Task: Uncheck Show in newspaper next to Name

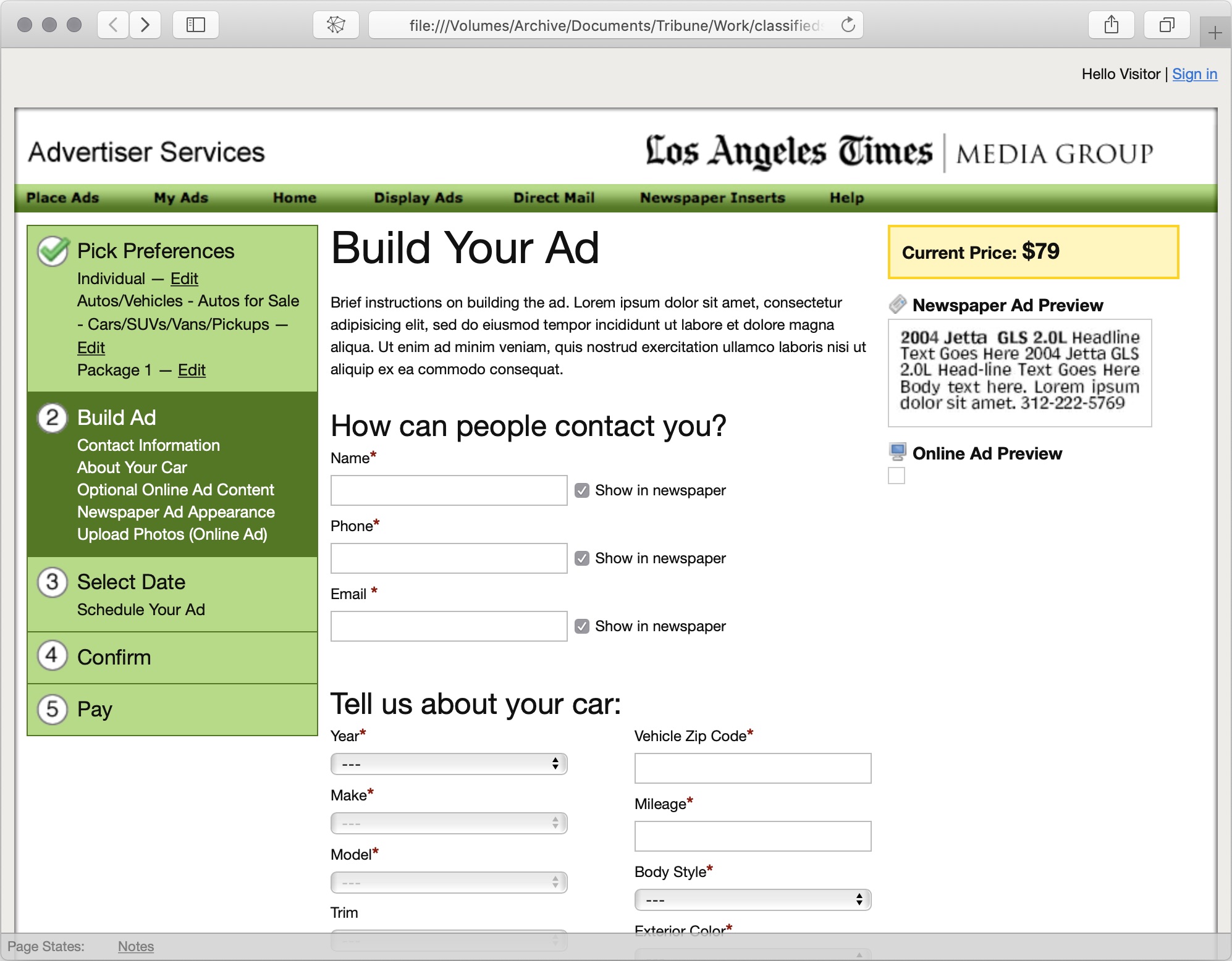Action: coord(581,490)
